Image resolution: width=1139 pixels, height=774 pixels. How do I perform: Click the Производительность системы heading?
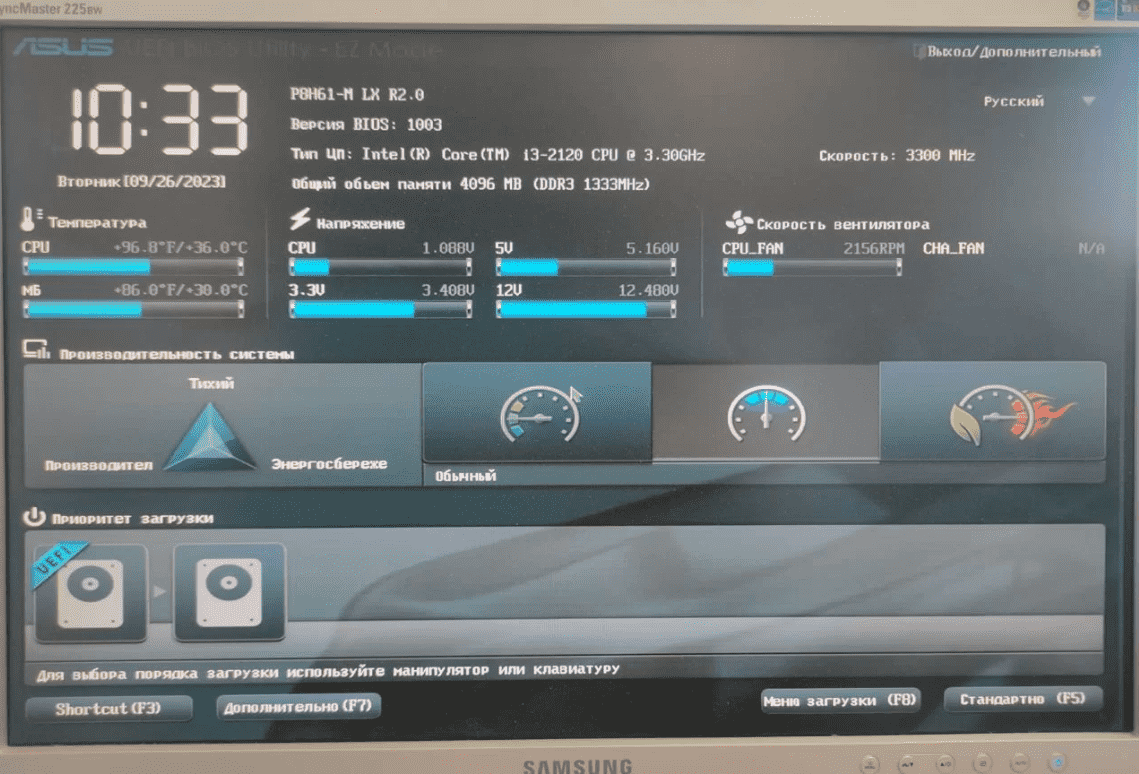[x=177, y=354]
